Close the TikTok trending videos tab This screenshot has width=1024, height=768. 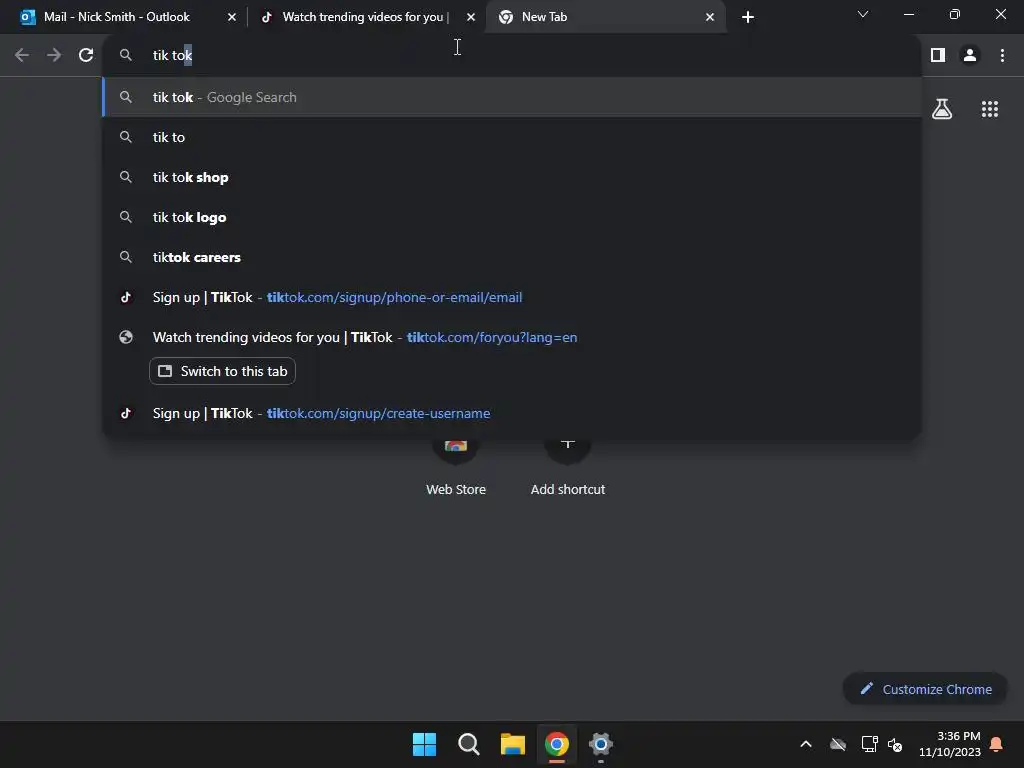pos(471,17)
